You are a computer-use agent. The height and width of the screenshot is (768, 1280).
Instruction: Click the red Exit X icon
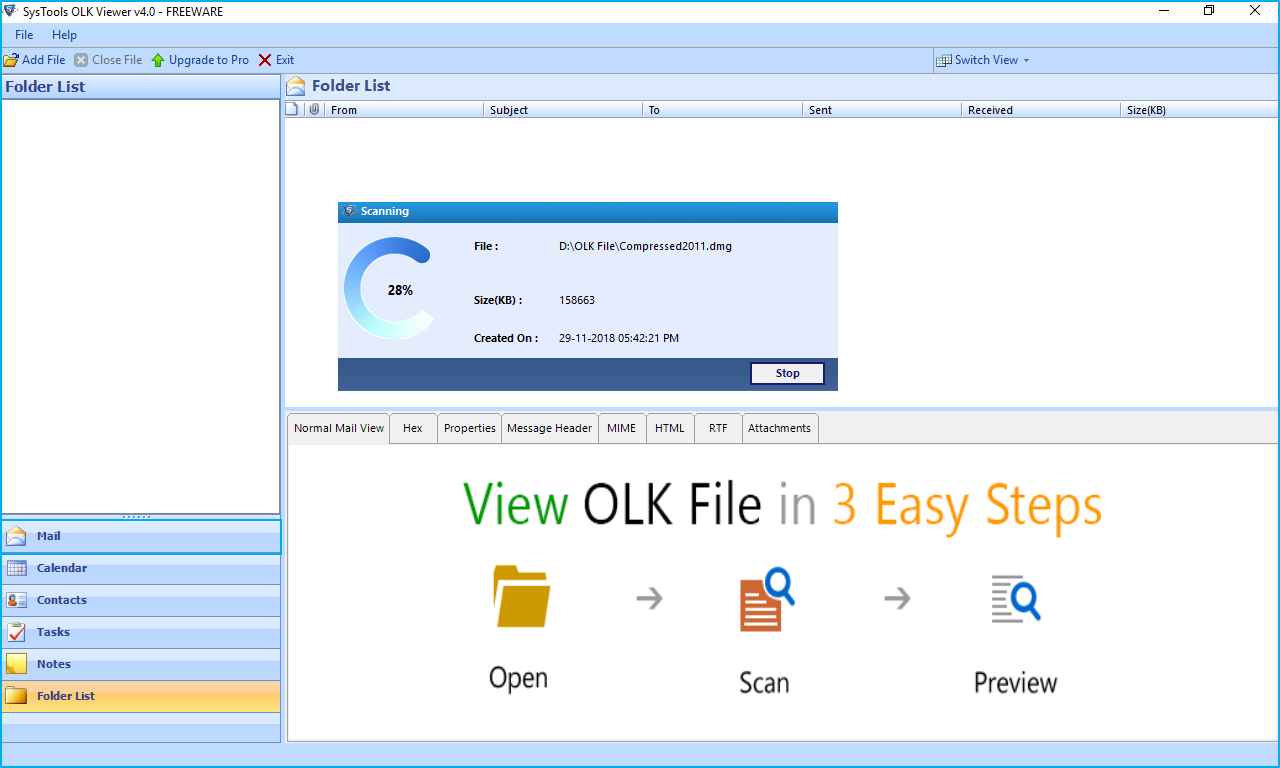(x=265, y=60)
